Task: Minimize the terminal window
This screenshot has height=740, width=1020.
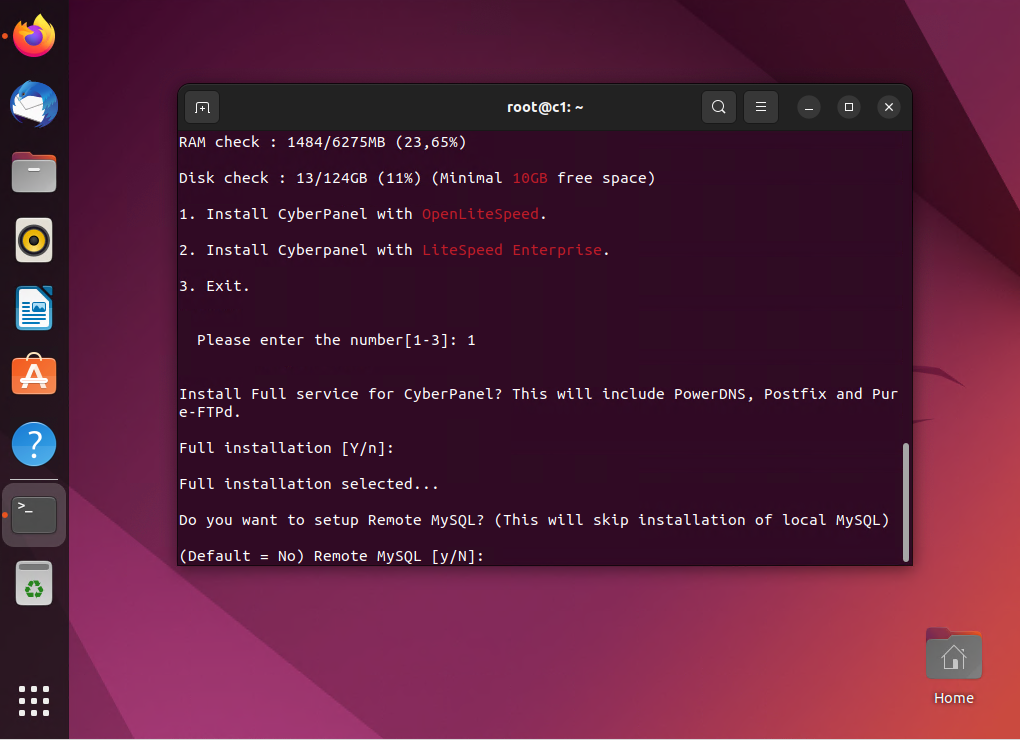Action: 809,107
